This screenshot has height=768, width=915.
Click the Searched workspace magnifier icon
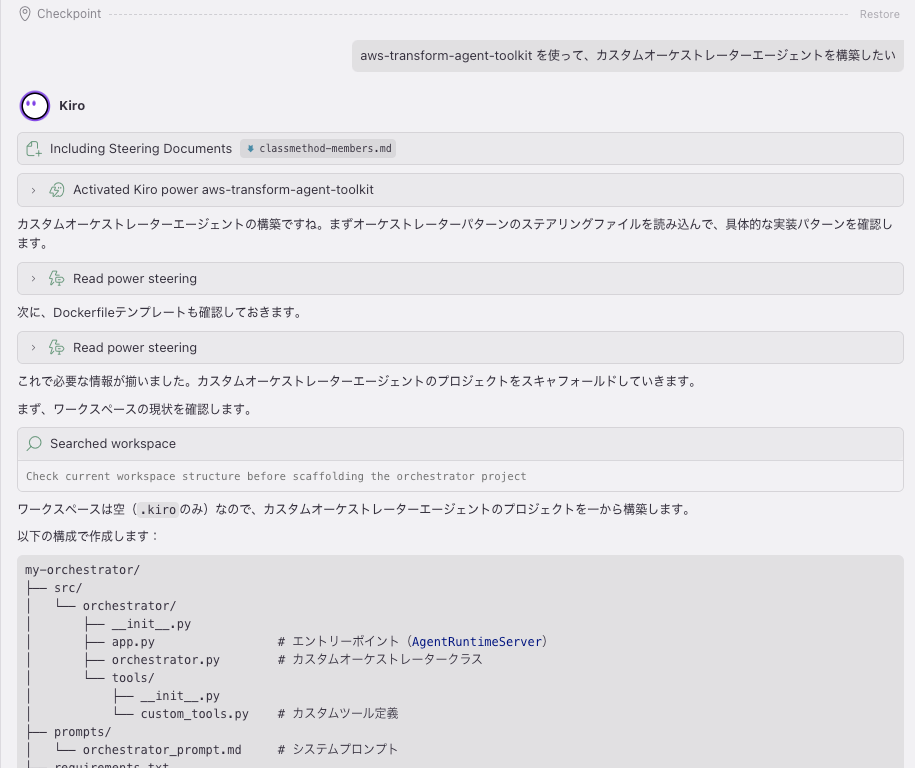coord(34,444)
